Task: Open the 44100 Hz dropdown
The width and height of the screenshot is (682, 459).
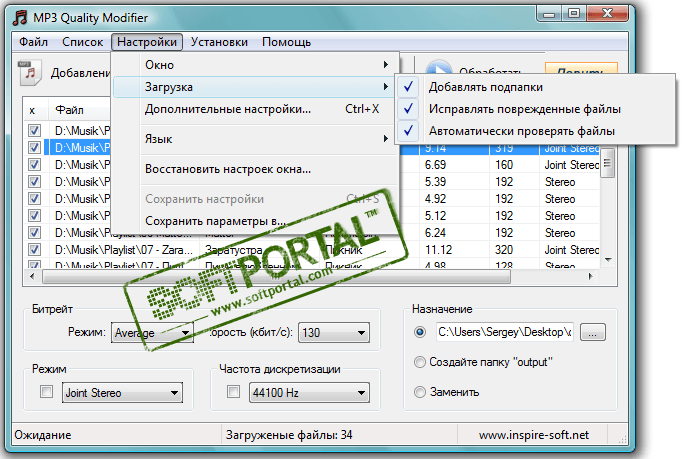Action: tap(309, 392)
